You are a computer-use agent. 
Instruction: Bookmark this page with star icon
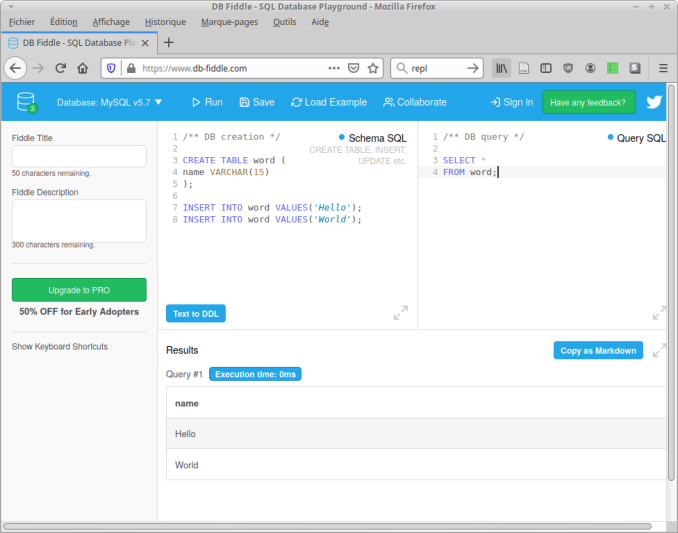click(x=373, y=68)
